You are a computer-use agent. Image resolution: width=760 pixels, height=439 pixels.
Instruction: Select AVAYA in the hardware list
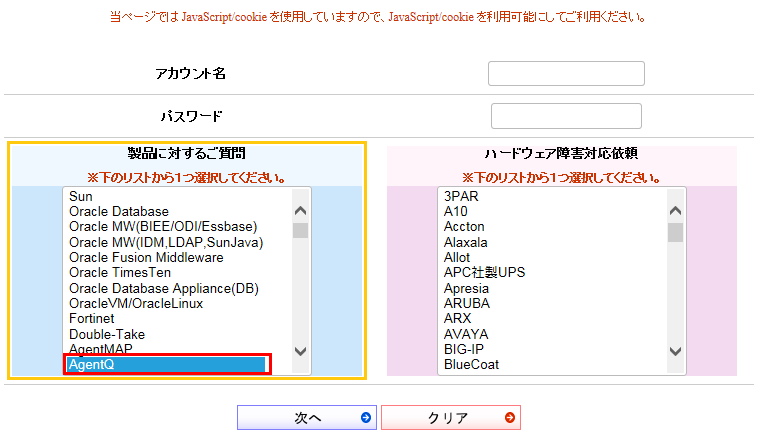click(466, 334)
